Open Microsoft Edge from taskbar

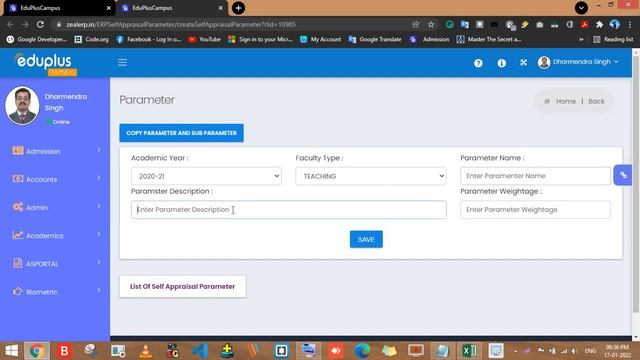(x=362, y=351)
